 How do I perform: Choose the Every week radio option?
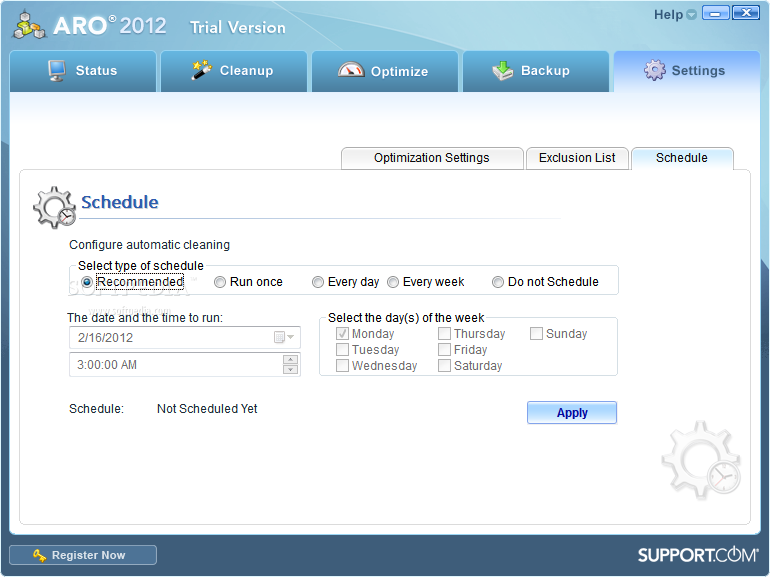pyautogui.click(x=393, y=282)
